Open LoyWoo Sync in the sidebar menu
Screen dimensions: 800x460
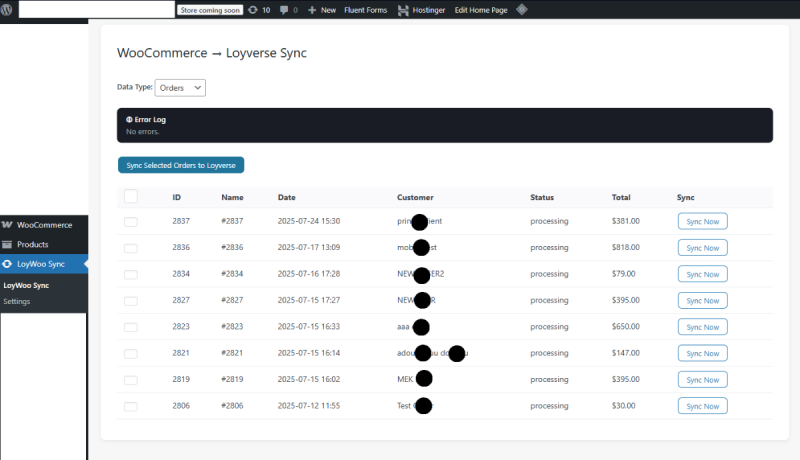[41, 264]
